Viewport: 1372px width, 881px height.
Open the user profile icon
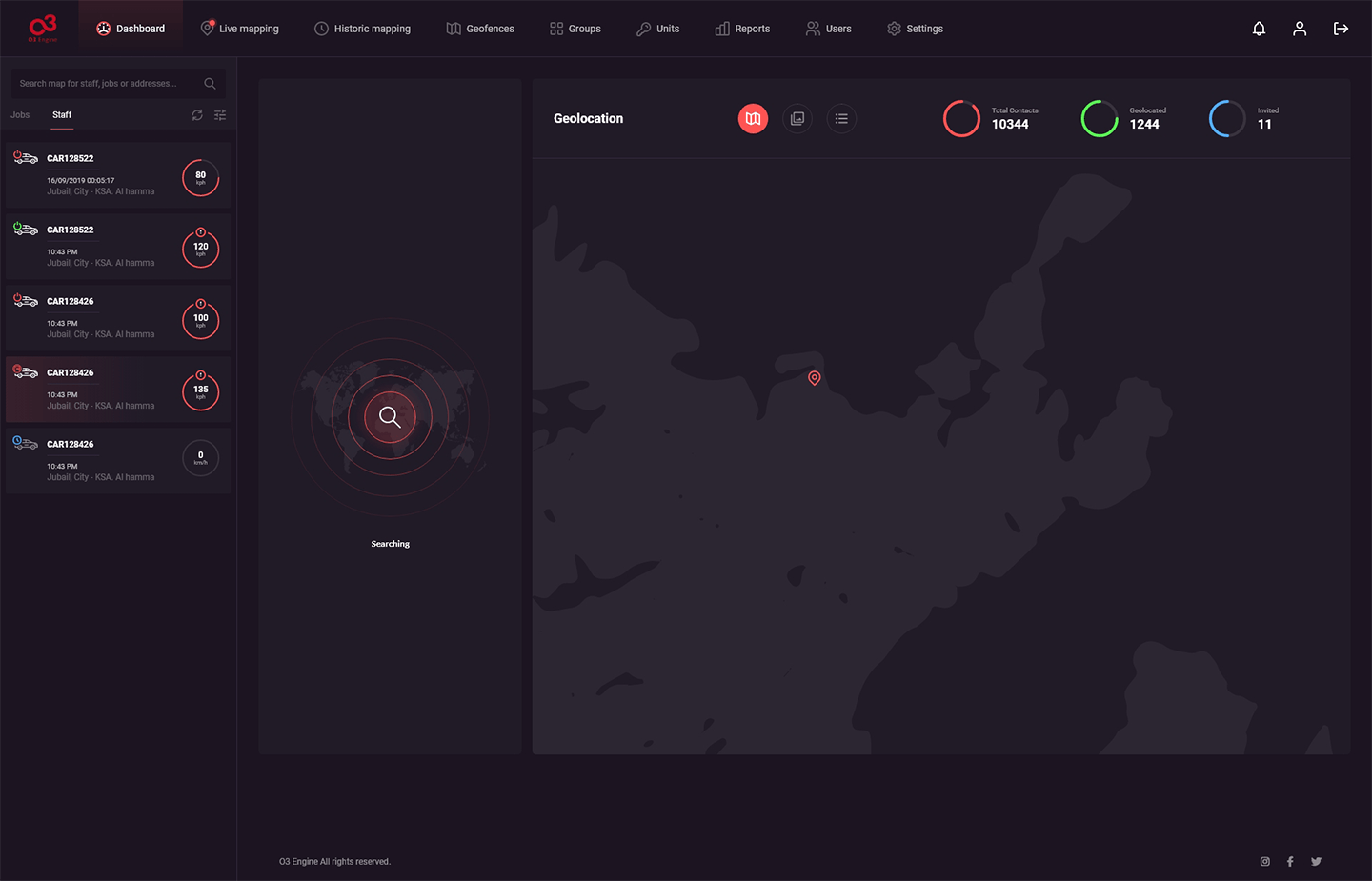tap(1300, 29)
